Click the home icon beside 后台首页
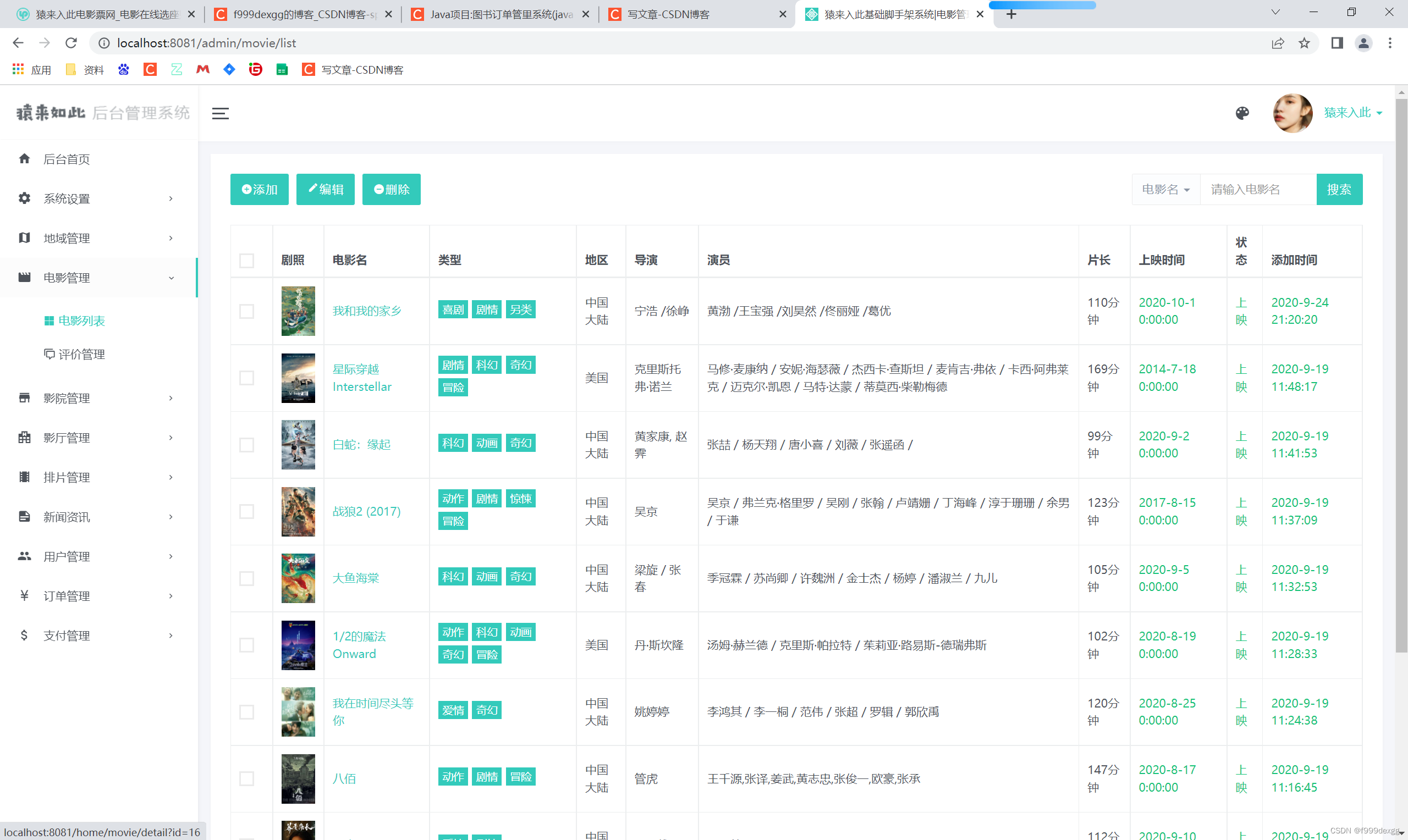The image size is (1408, 840). tap(24, 158)
